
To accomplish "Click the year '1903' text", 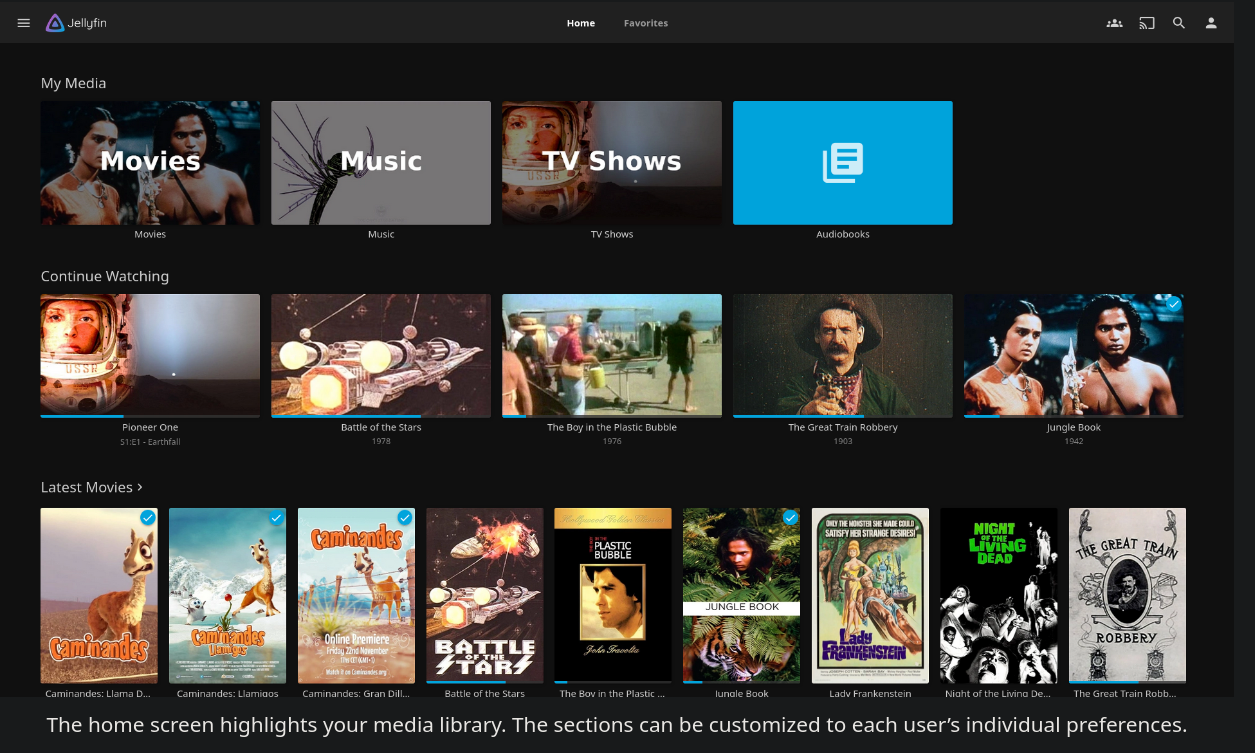I will (843, 441).
